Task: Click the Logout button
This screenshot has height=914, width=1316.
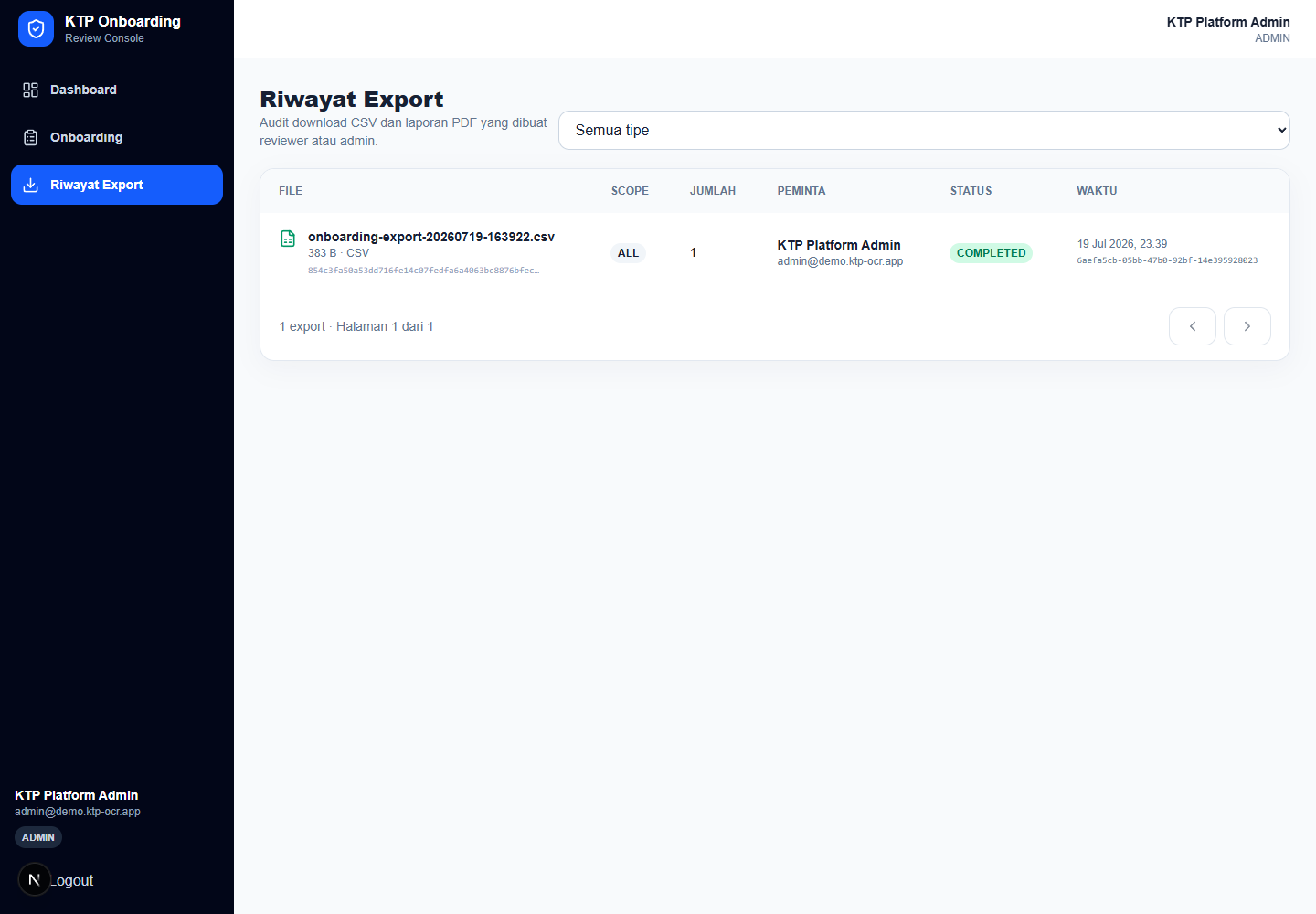Action: tap(71, 880)
